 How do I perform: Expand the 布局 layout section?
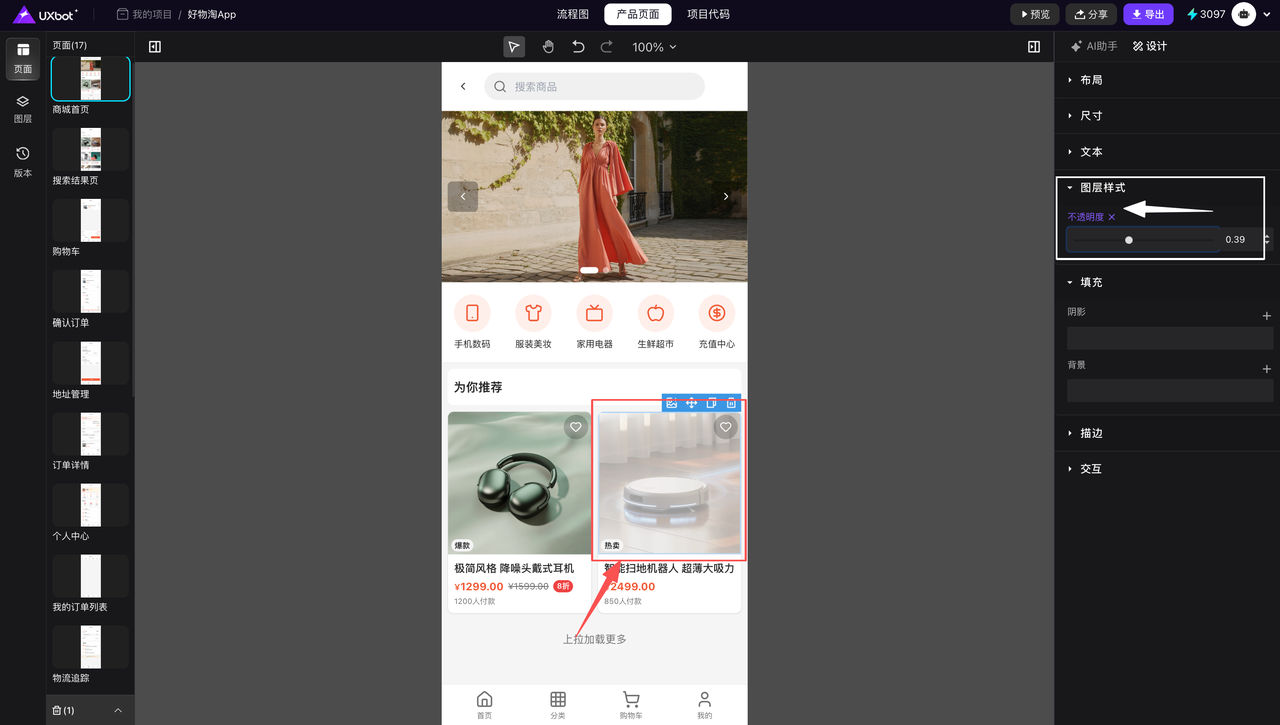(x=1090, y=80)
